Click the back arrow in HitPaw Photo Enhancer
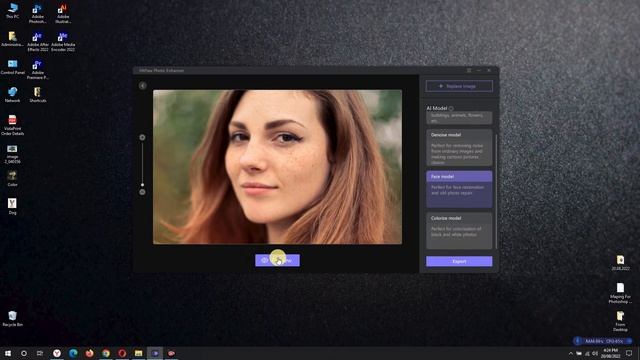The height and width of the screenshot is (360, 640). point(142,86)
